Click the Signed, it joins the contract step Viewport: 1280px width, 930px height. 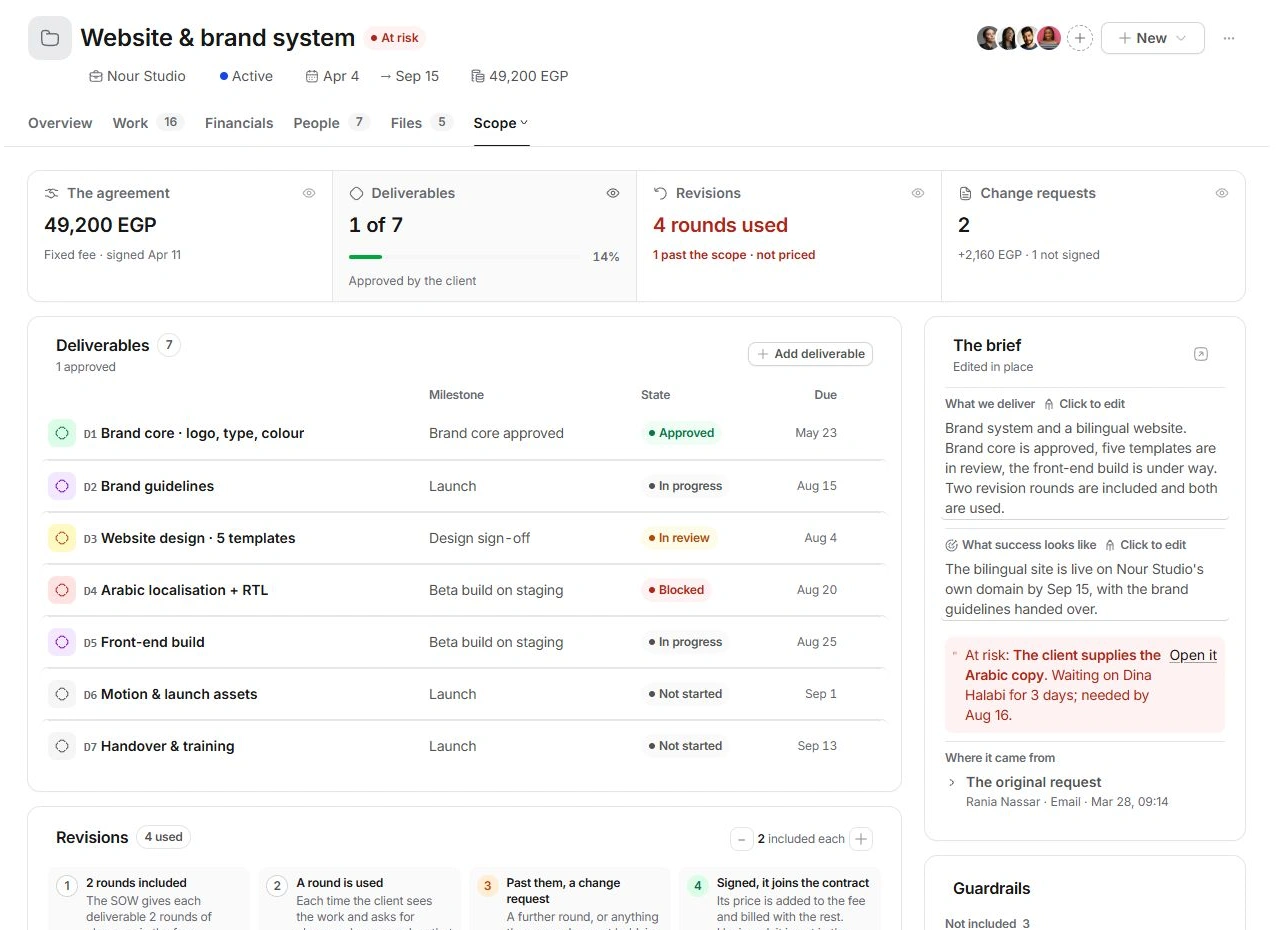pos(780,900)
